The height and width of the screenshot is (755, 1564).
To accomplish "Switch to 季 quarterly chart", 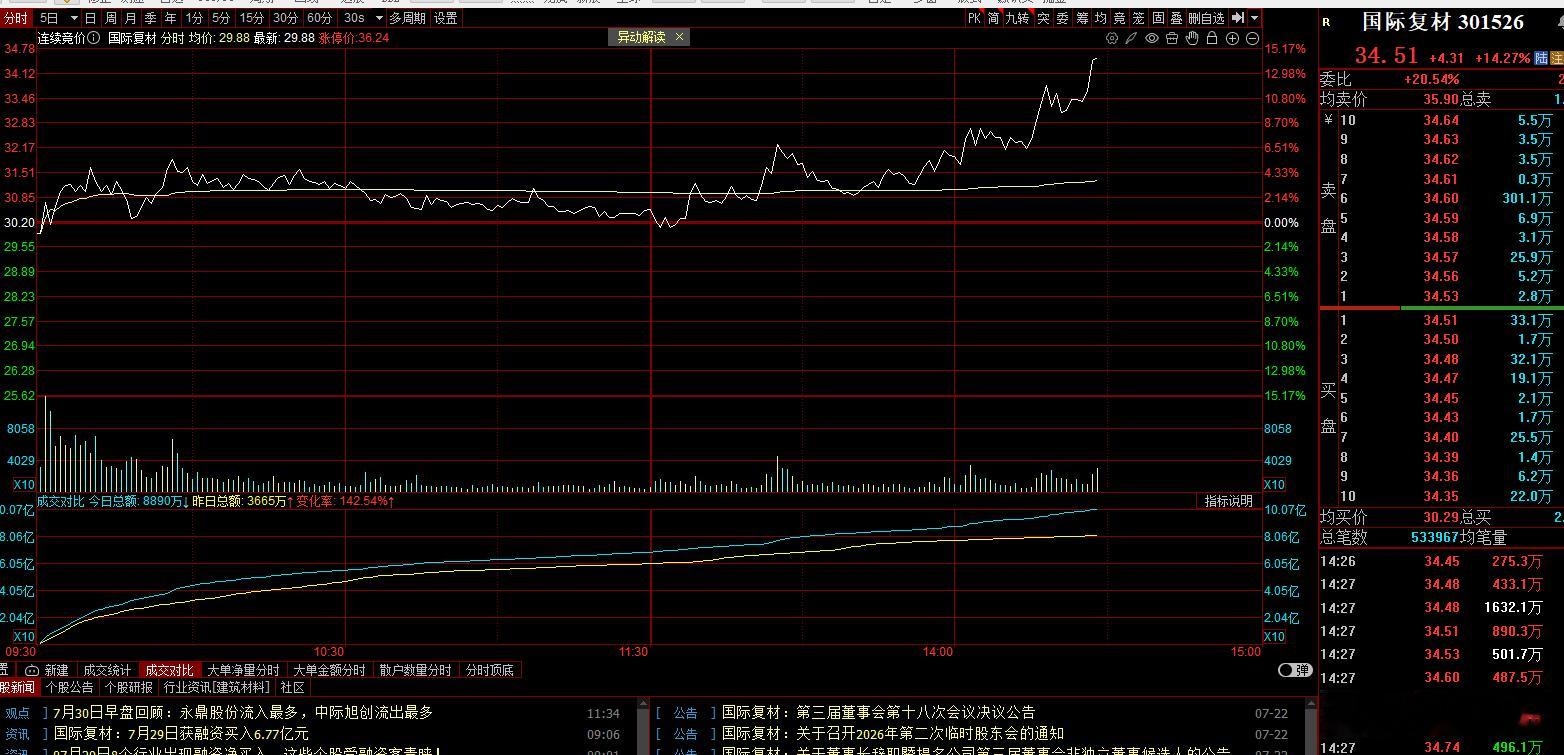I will [151, 18].
